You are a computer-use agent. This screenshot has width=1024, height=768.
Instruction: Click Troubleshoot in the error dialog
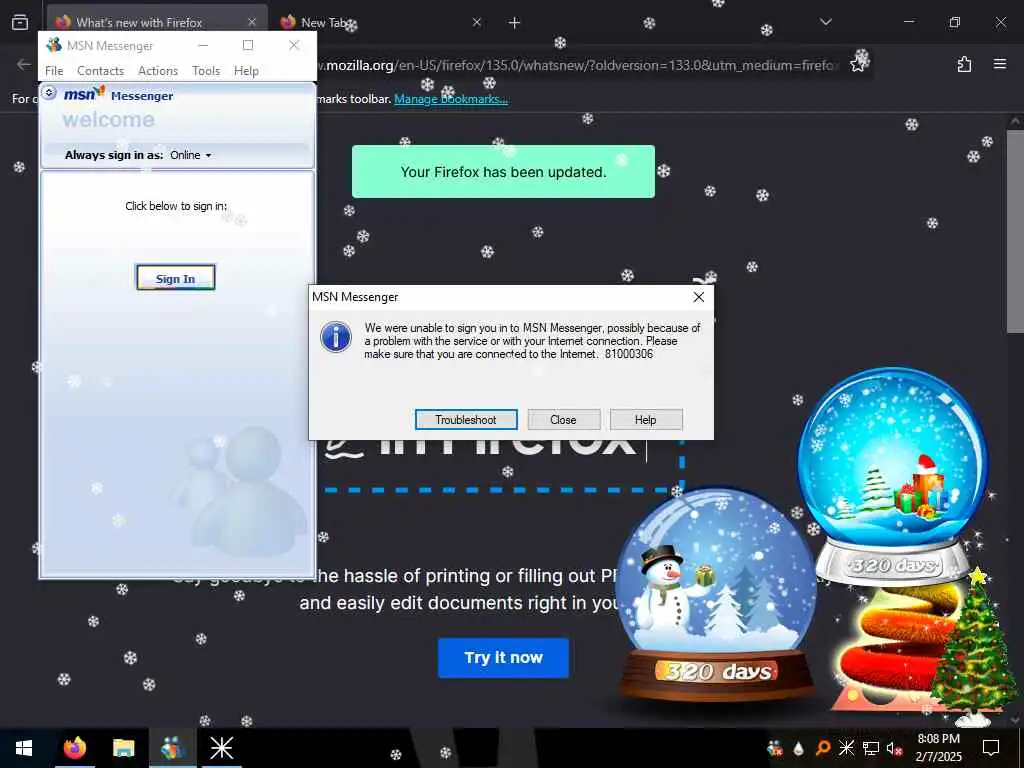[x=466, y=420]
